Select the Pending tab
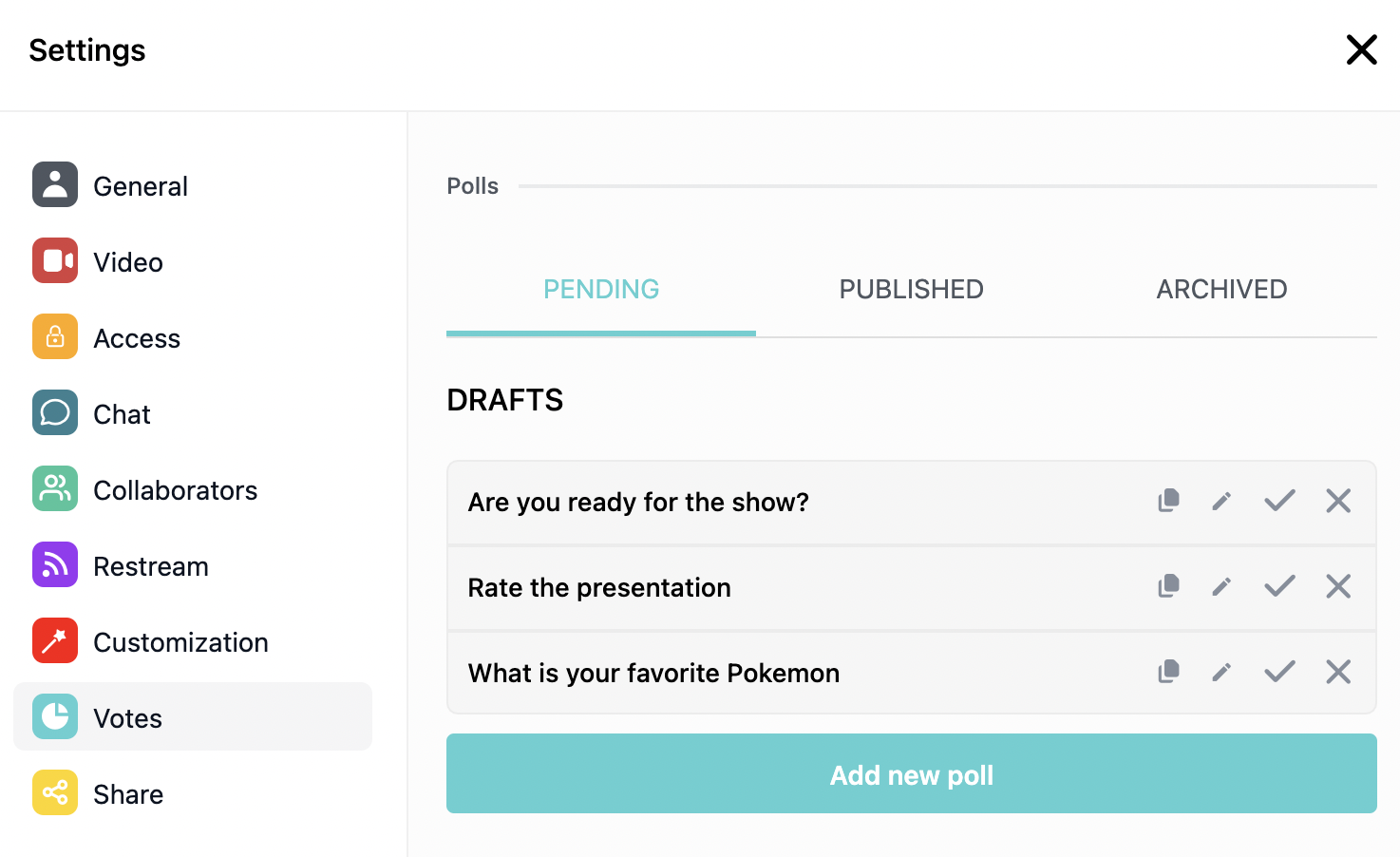Viewport: 1400px width, 857px height. click(601, 290)
